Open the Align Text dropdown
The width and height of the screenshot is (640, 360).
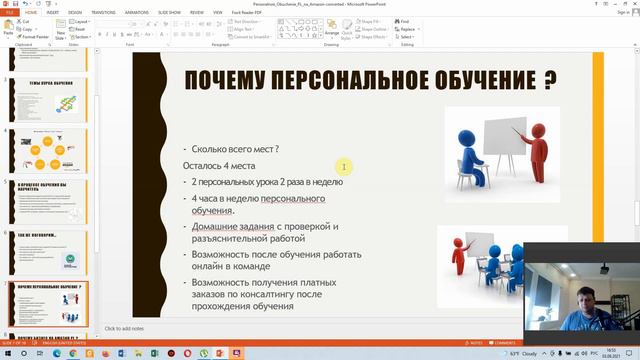[x=241, y=29]
